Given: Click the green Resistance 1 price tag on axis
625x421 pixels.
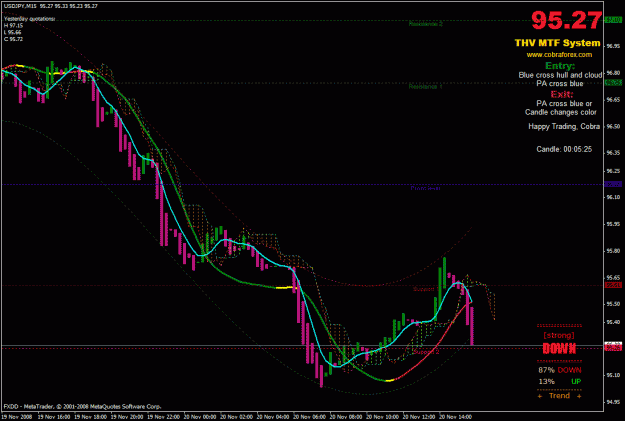Looking at the screenshot, I should click(613, 83).
